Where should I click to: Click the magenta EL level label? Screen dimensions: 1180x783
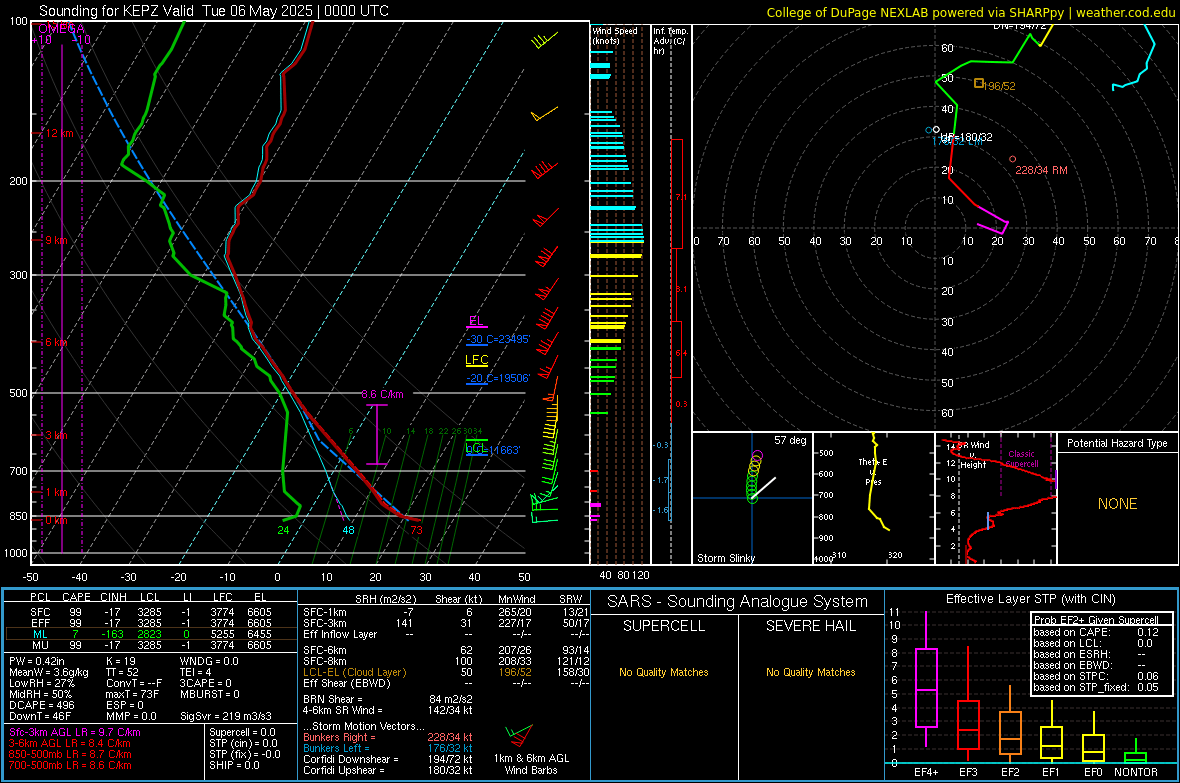(476, 321)
